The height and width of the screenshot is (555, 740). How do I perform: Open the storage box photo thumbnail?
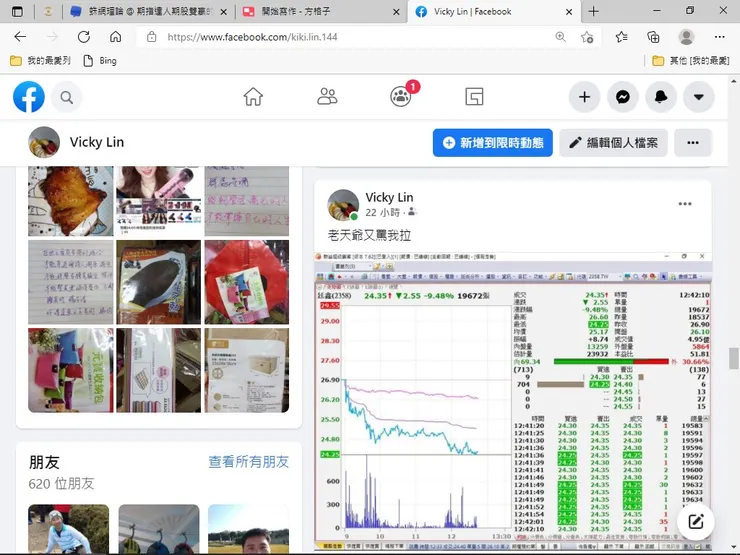pyautogui.click(x=247, y=370)
